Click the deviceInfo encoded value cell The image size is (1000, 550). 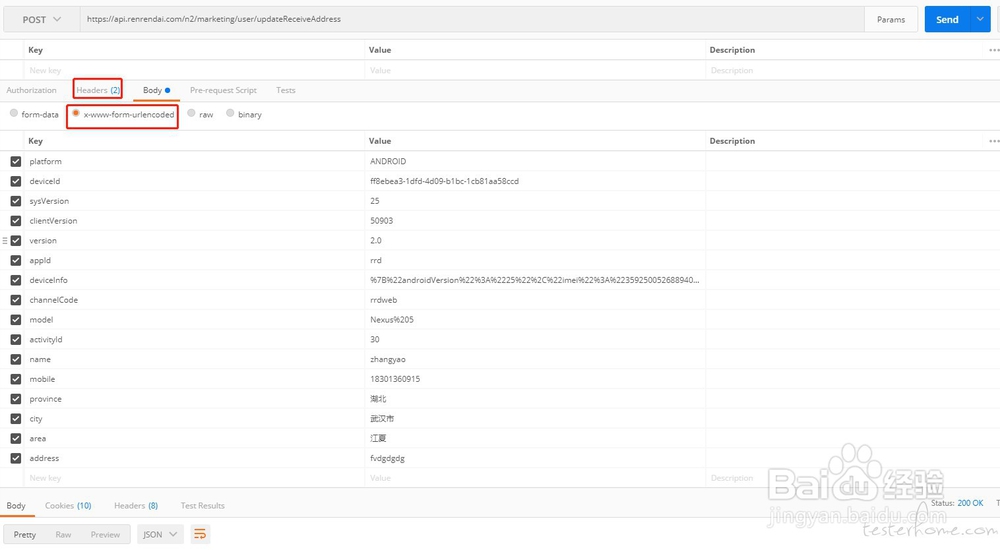click(535, 280)
